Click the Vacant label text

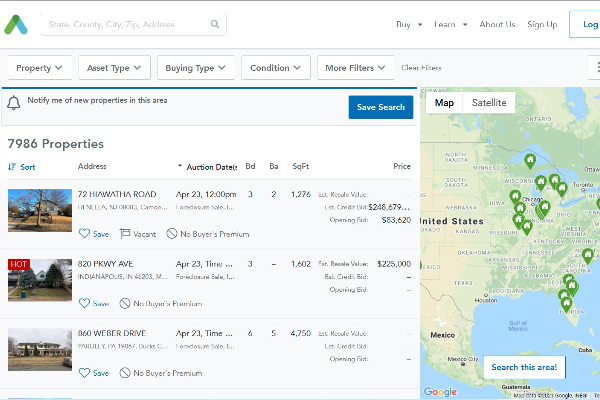click(x=145, y=234)
